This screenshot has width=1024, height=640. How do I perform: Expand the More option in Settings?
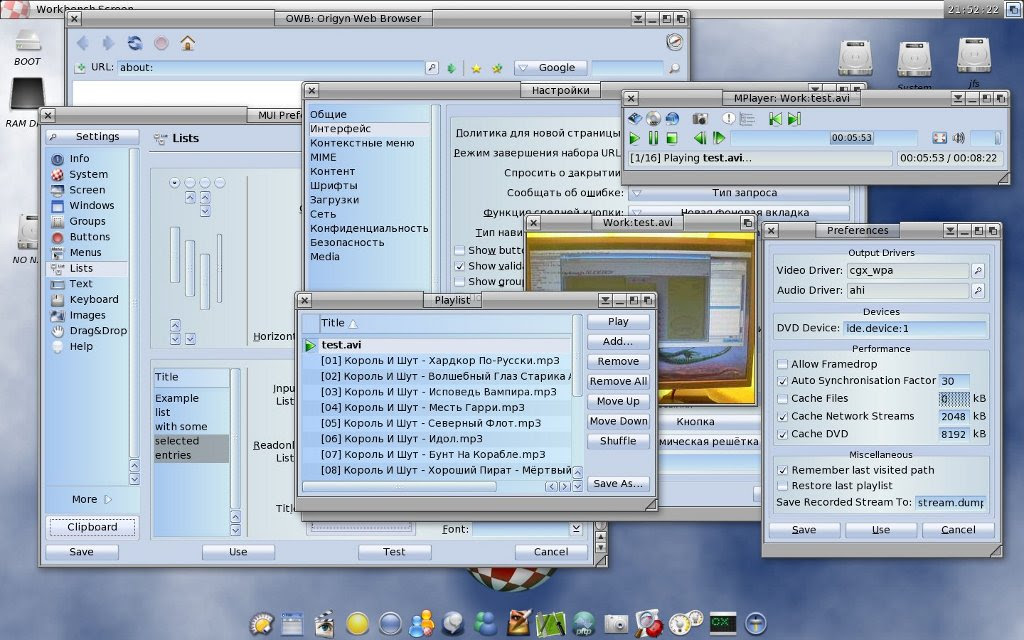coord(92,500)
